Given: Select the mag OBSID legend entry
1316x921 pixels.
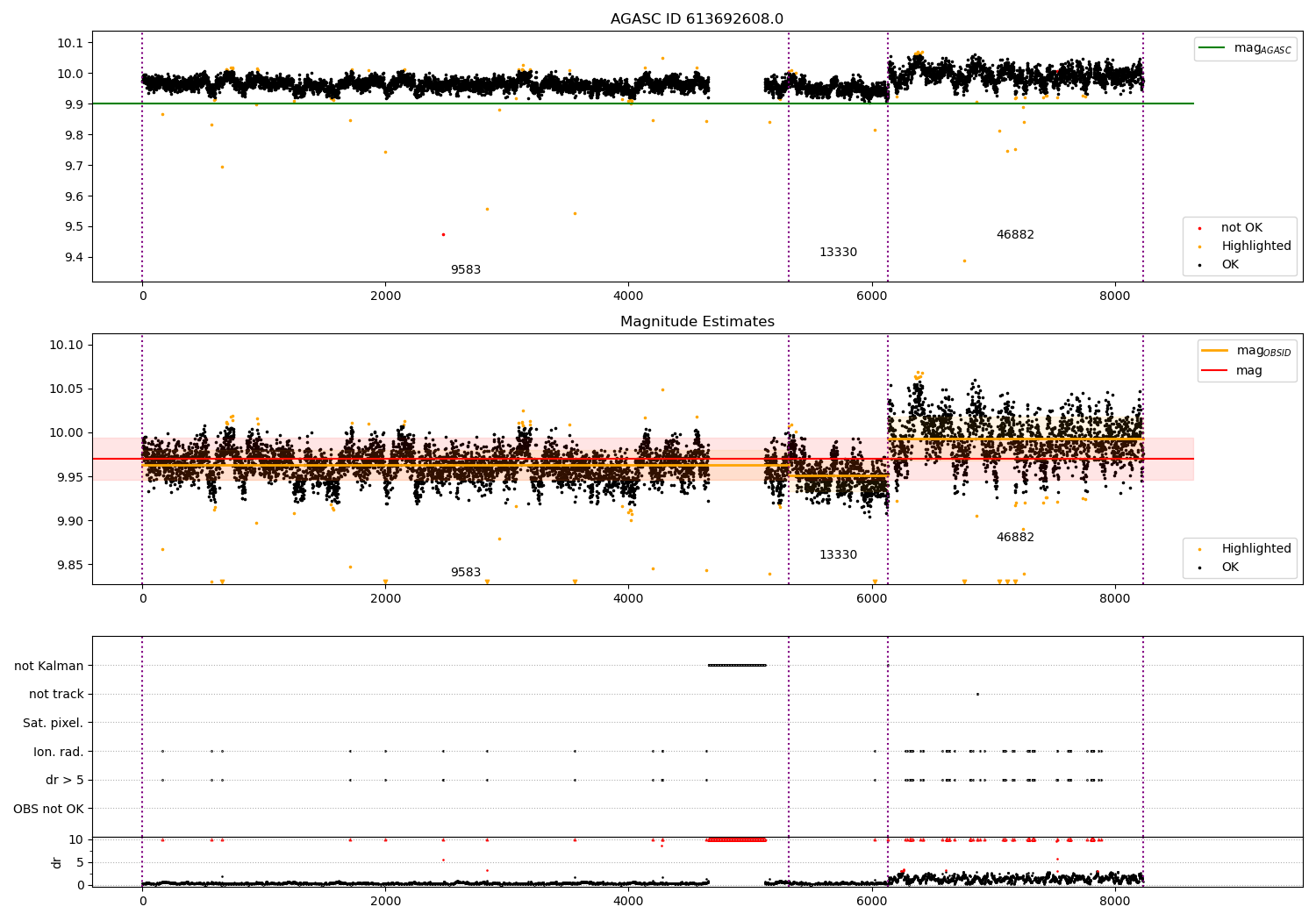Looking at the screenshot, I should click(x=1246, y=351).
